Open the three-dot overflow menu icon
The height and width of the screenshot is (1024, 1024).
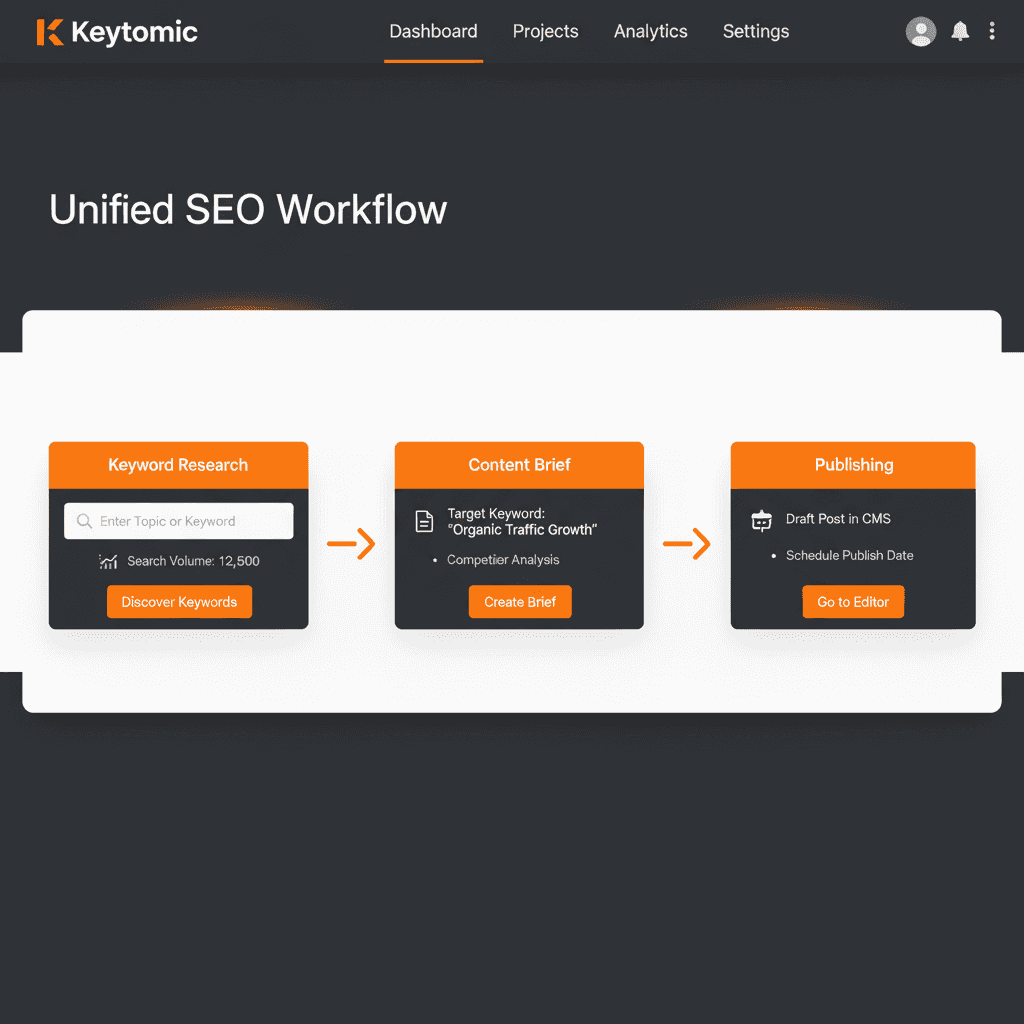[x=991, y=31]
